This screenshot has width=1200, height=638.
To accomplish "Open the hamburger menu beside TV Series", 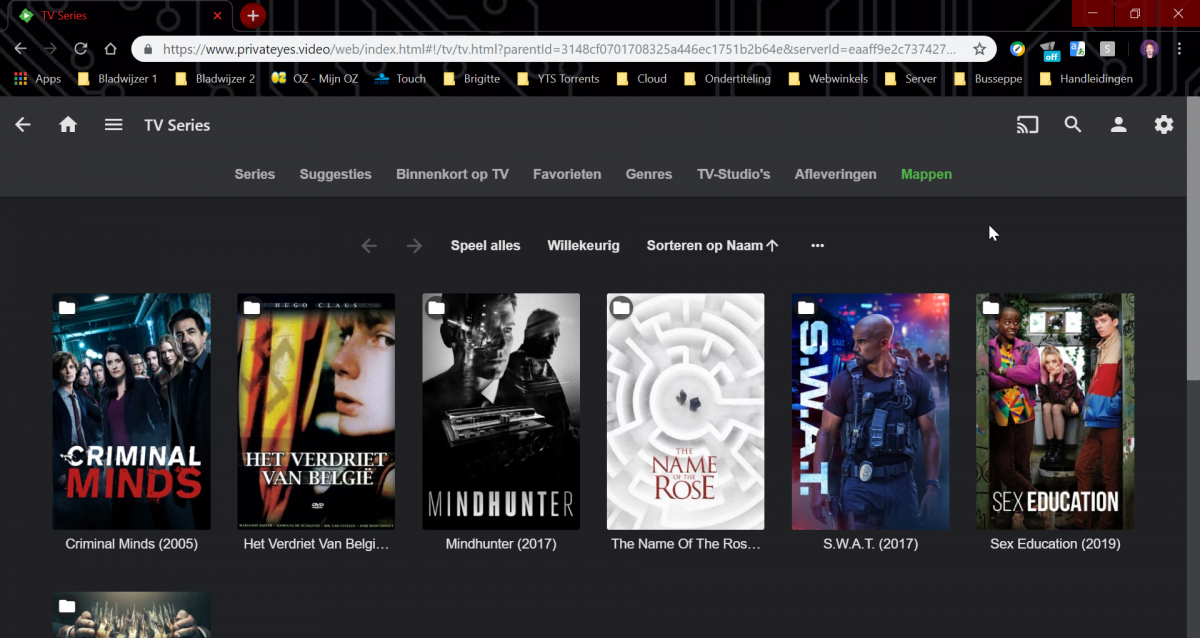I will 114,125.
